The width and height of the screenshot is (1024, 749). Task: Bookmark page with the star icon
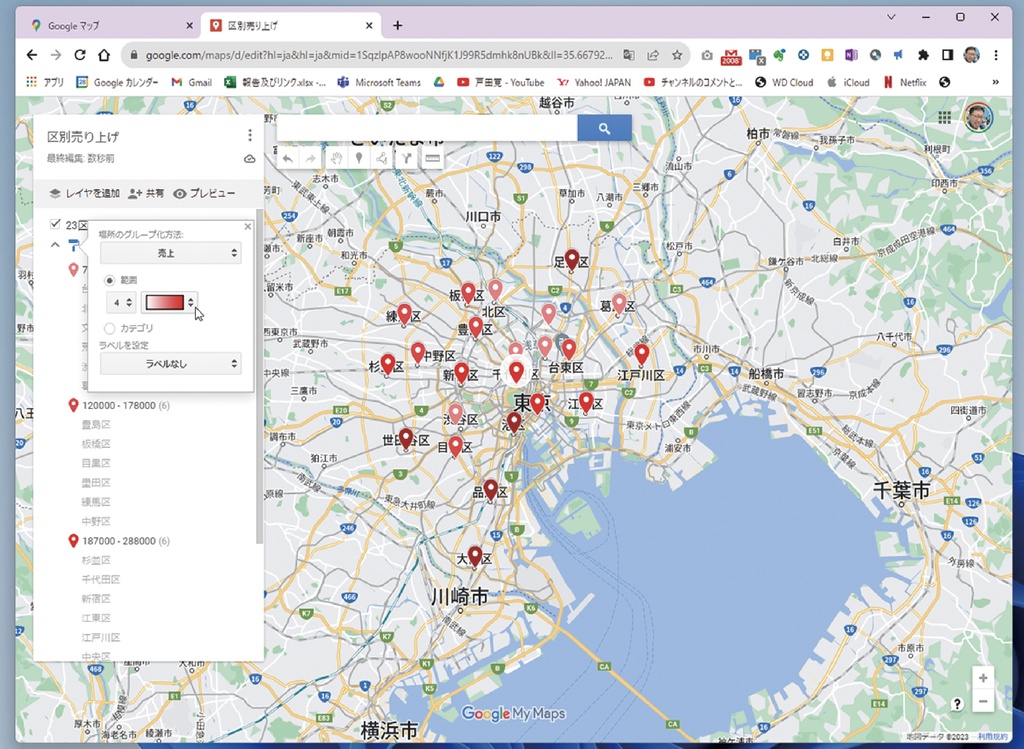[x=677, y=56]
